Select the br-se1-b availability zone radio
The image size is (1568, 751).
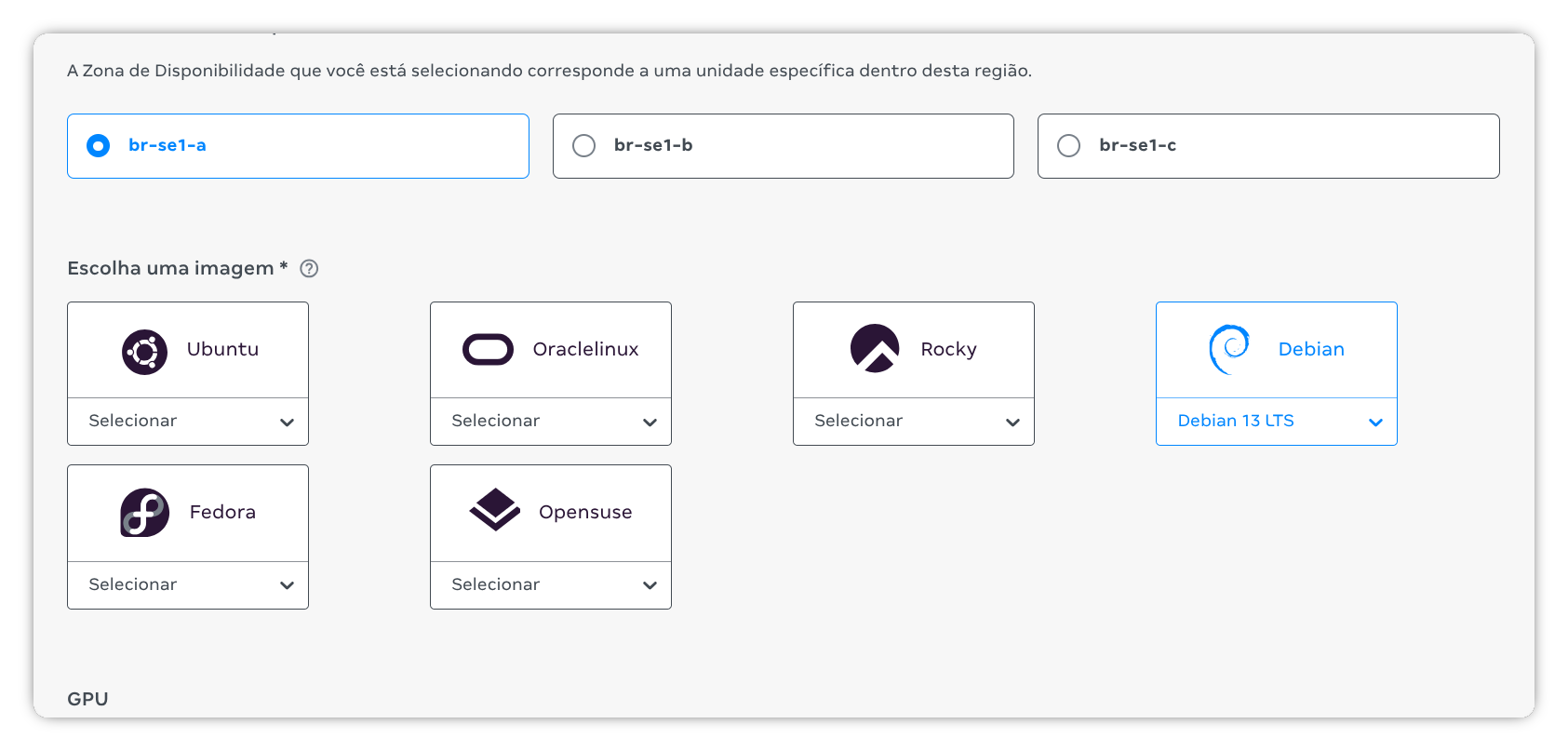click(583, 146)
